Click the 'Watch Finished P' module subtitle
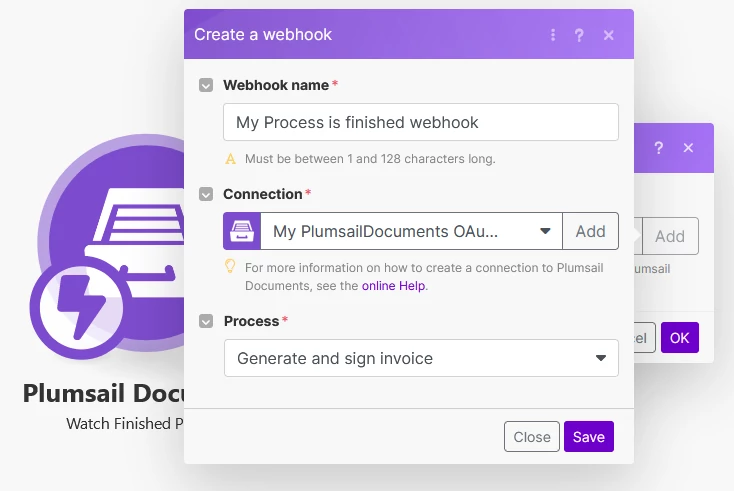 125,424
